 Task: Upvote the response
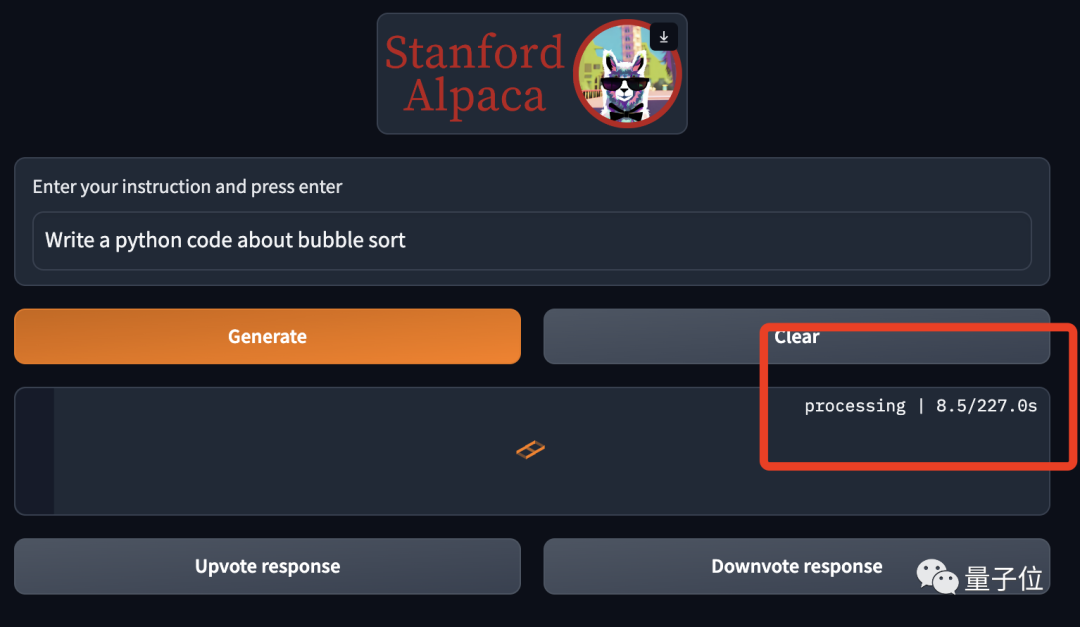(267, 566)
